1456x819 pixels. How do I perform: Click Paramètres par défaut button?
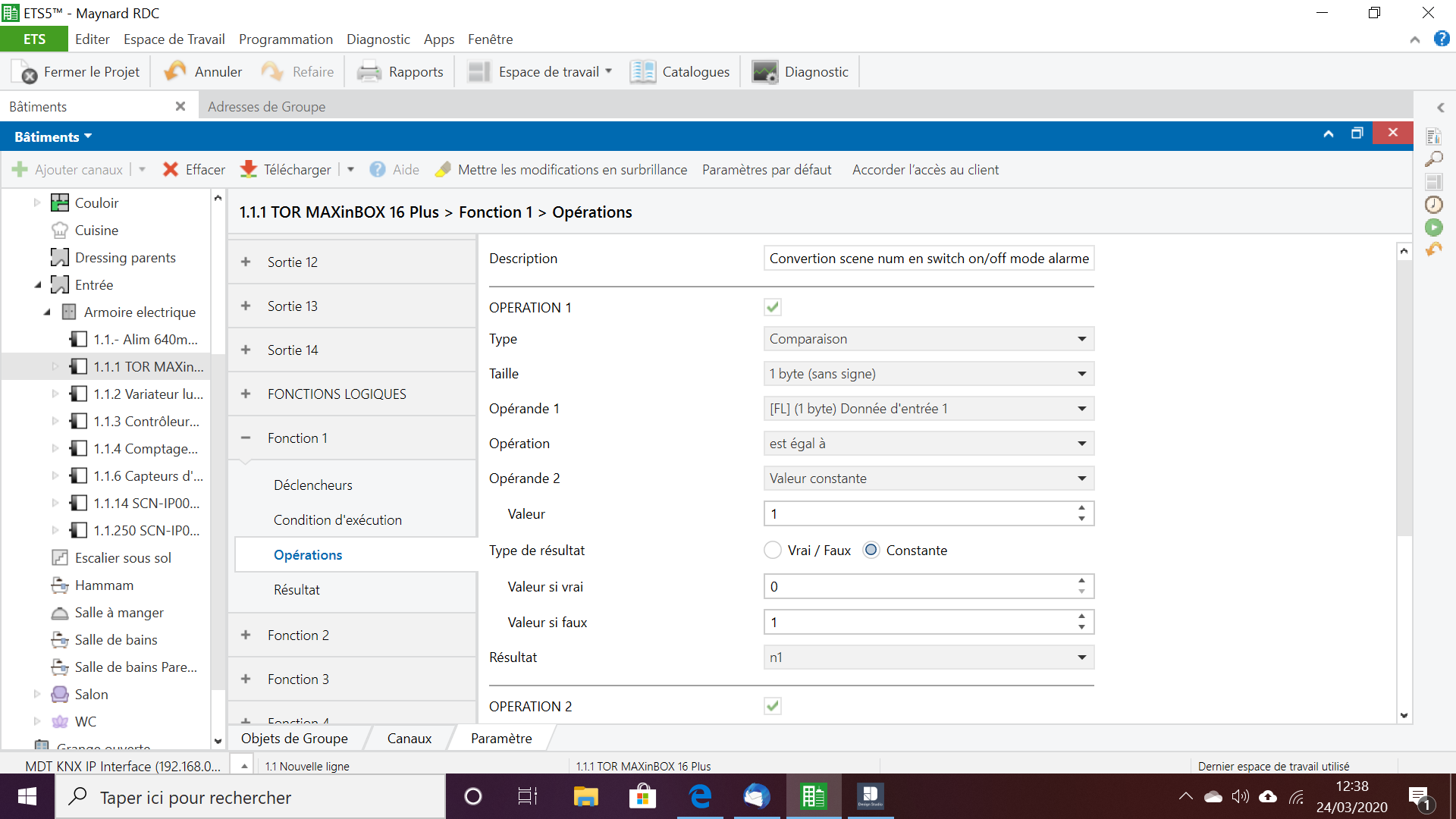tap(767, 170)
